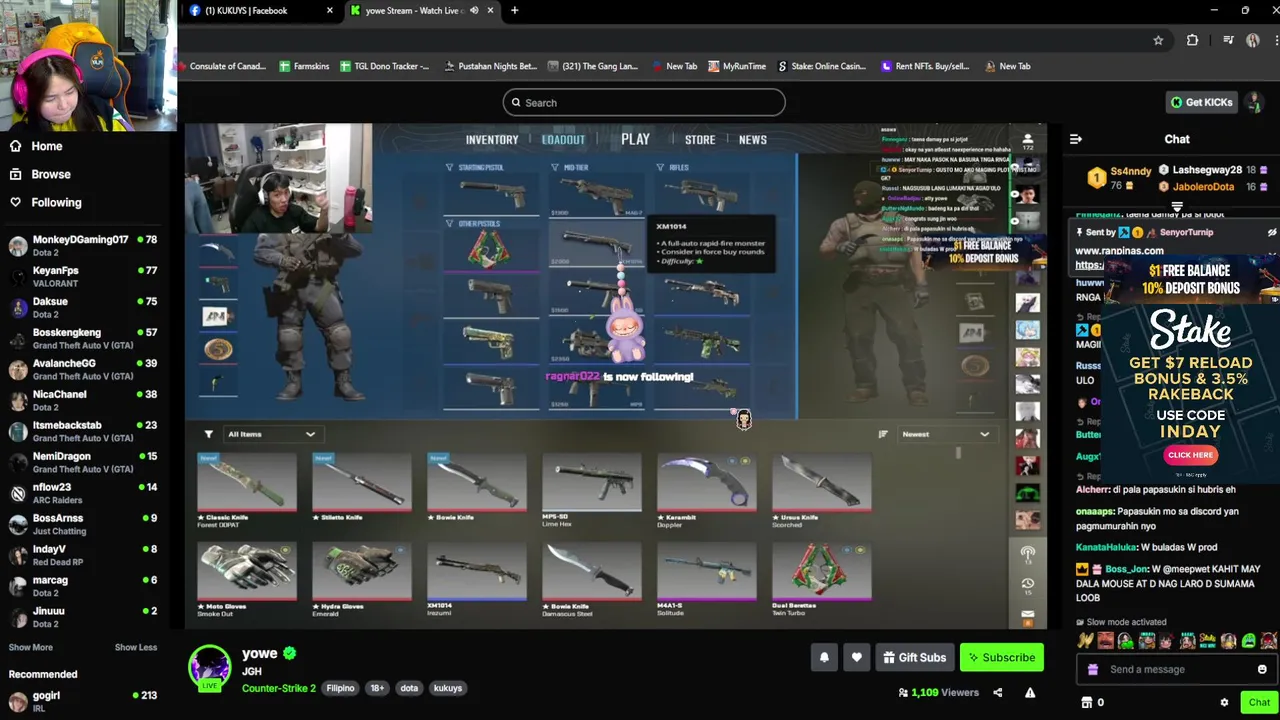Collapse the list with Show Less
This screenshot has width=1280, height=720.
(136, 647)
